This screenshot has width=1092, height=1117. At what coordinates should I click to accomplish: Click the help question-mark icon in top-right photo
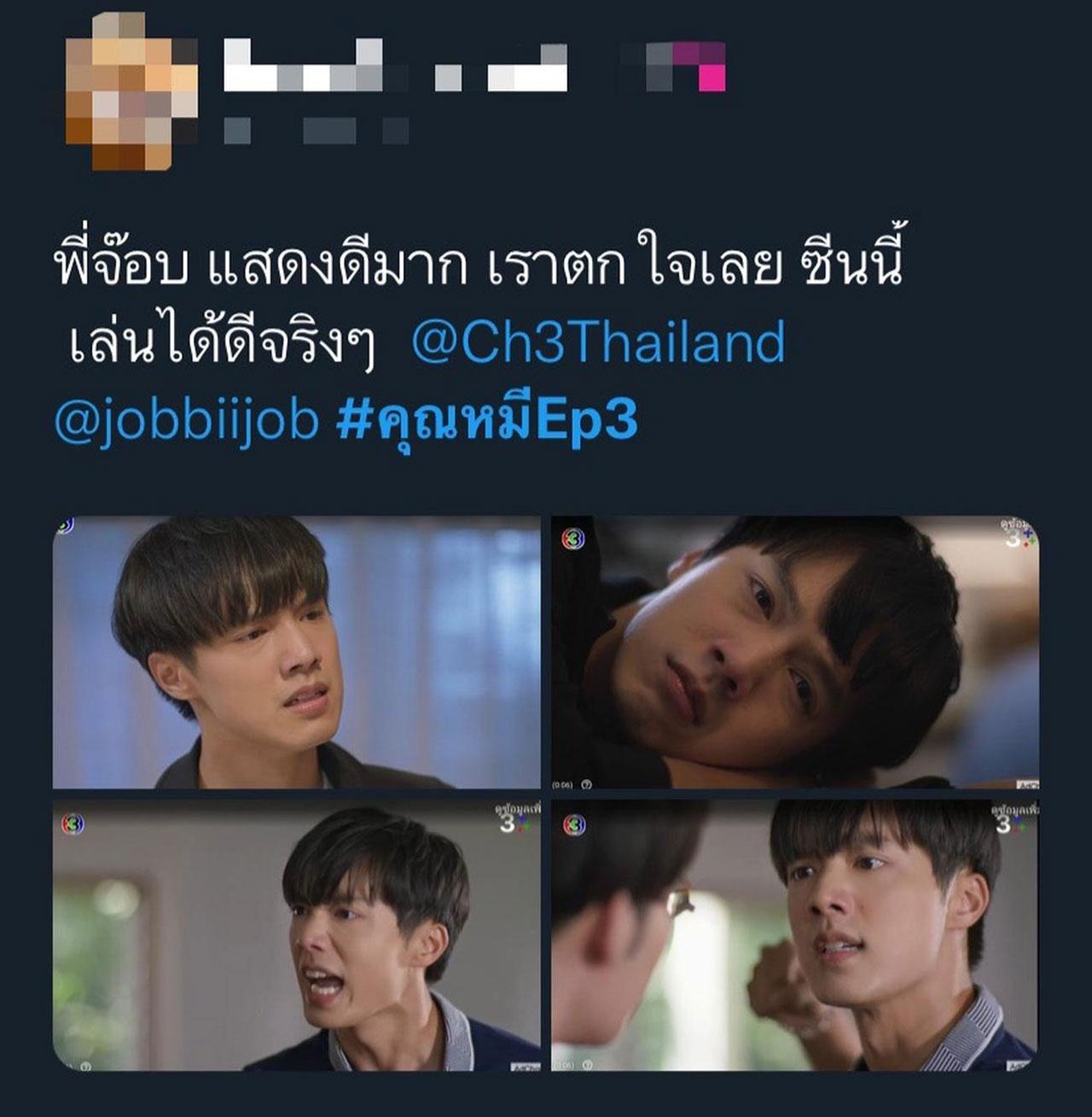point(586,783)
